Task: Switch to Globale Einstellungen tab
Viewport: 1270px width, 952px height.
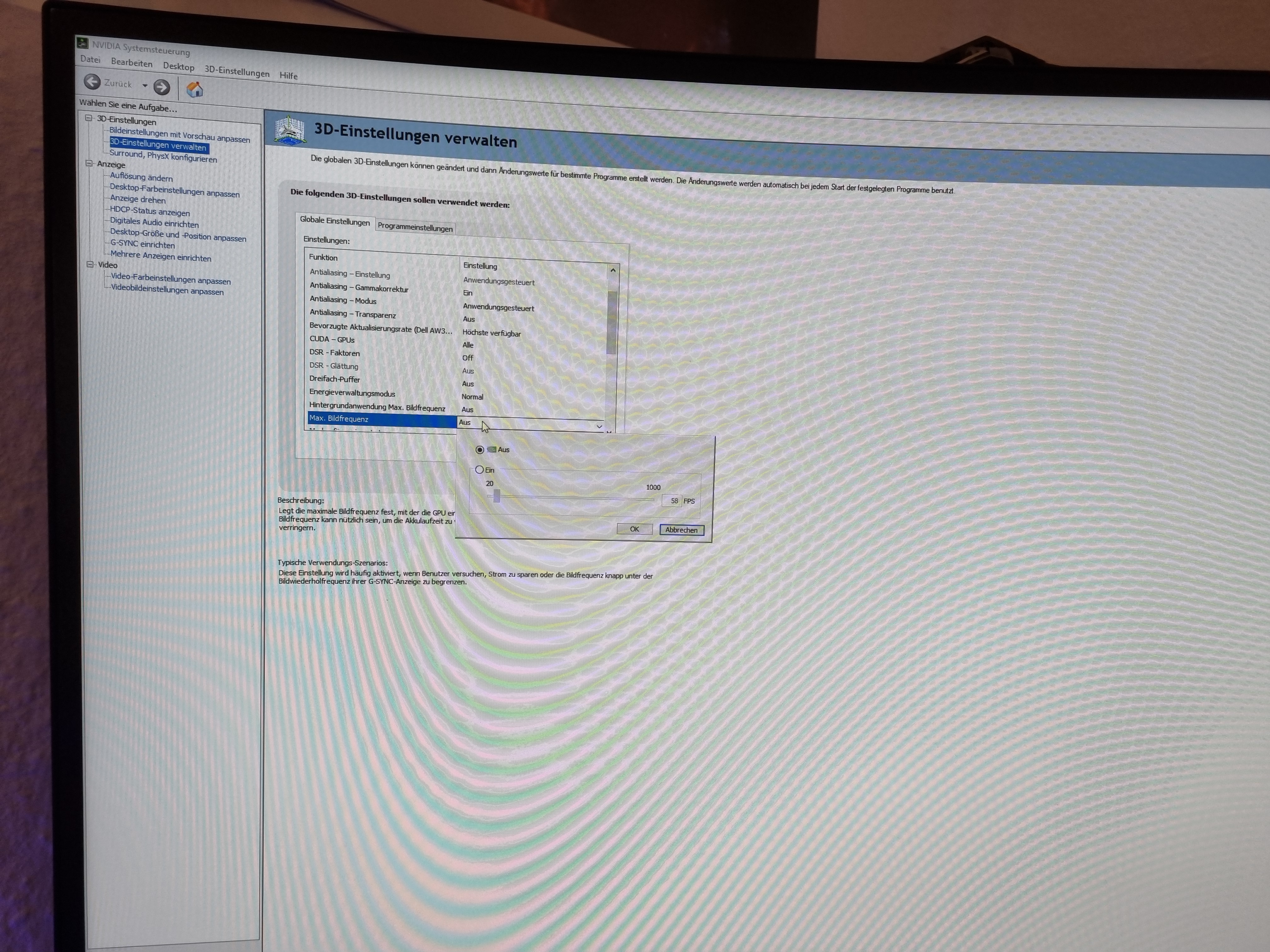Action: tap(335, 221)
